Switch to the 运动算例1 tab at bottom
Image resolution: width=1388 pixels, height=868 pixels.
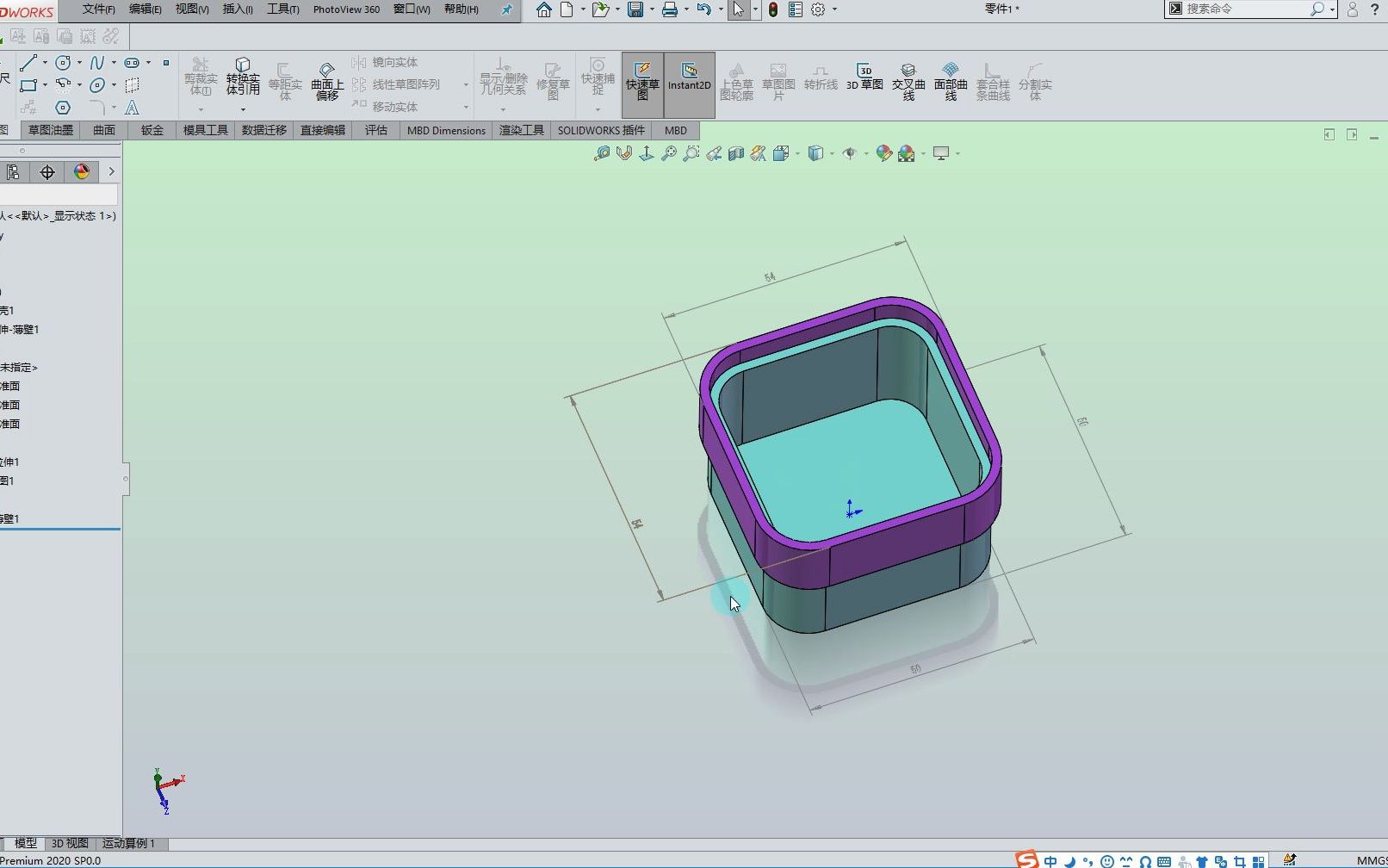[x=127, y=844]
